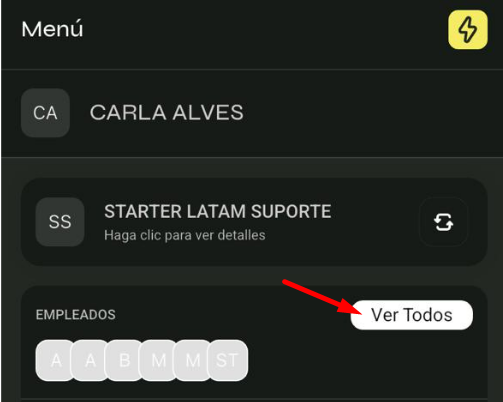Image resolution: width=503 pixels, height=402 pixels.
Task: Click the second M employee avatar
Action: click(193, 360)
